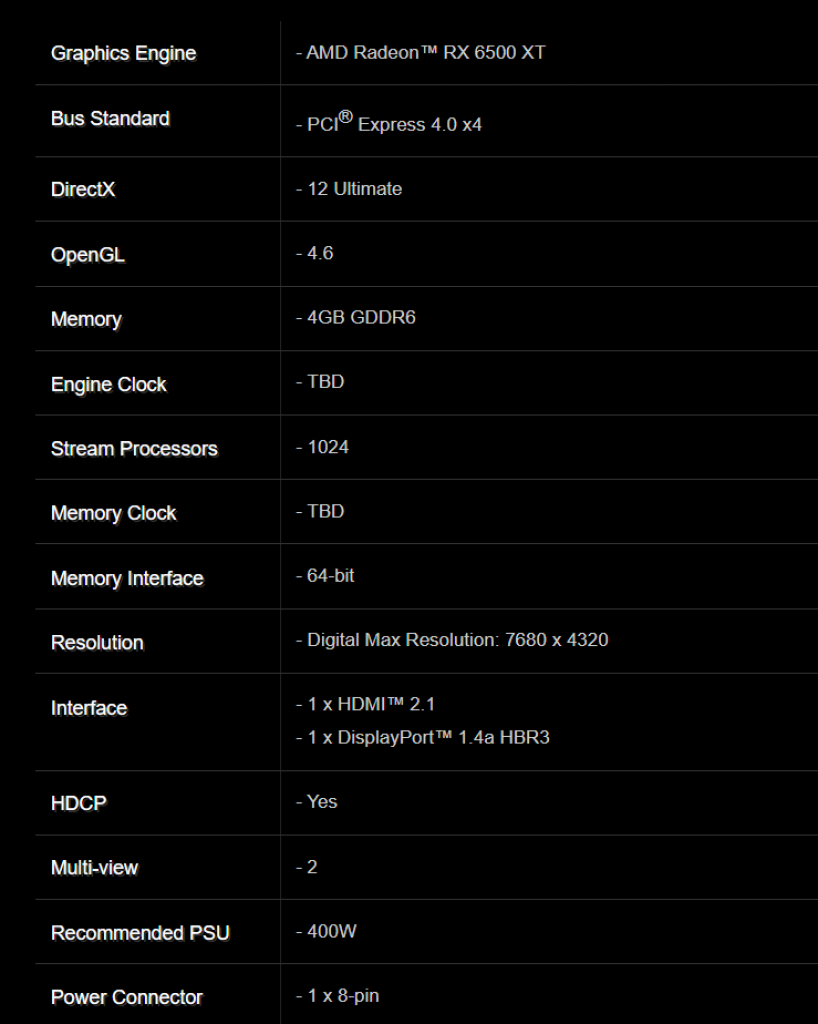Viewport: 818px width, 1024px height.
Task: Click the DirectX specification label
Action: 83,189
